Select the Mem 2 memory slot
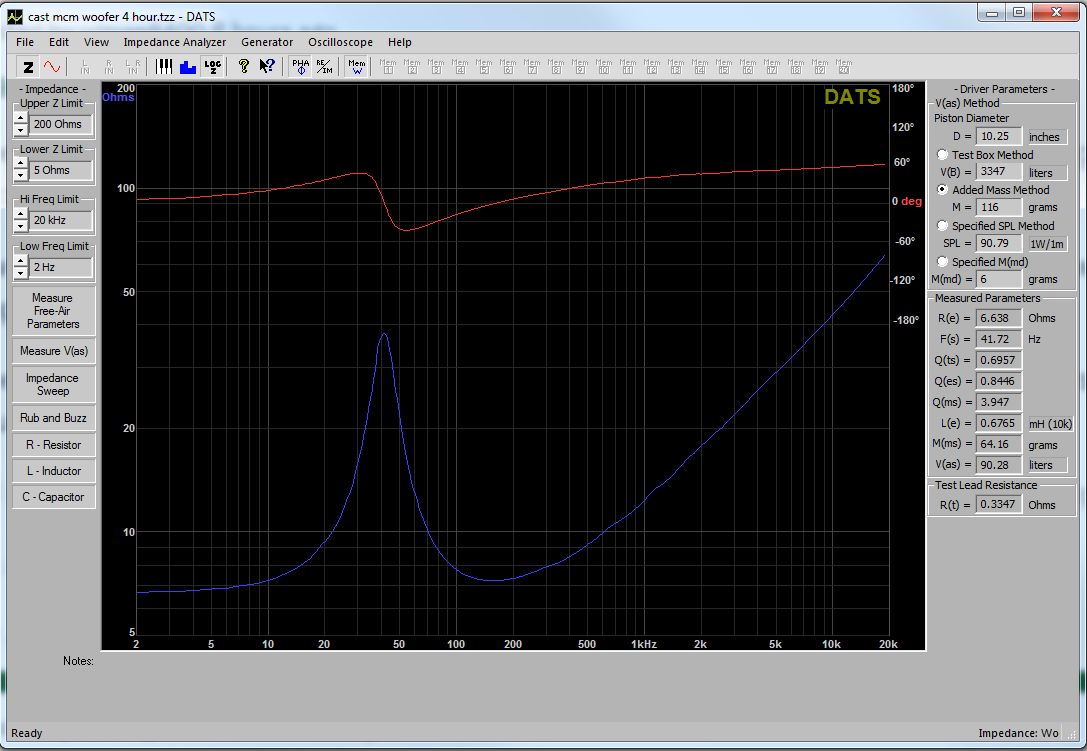 click(412, 67)
